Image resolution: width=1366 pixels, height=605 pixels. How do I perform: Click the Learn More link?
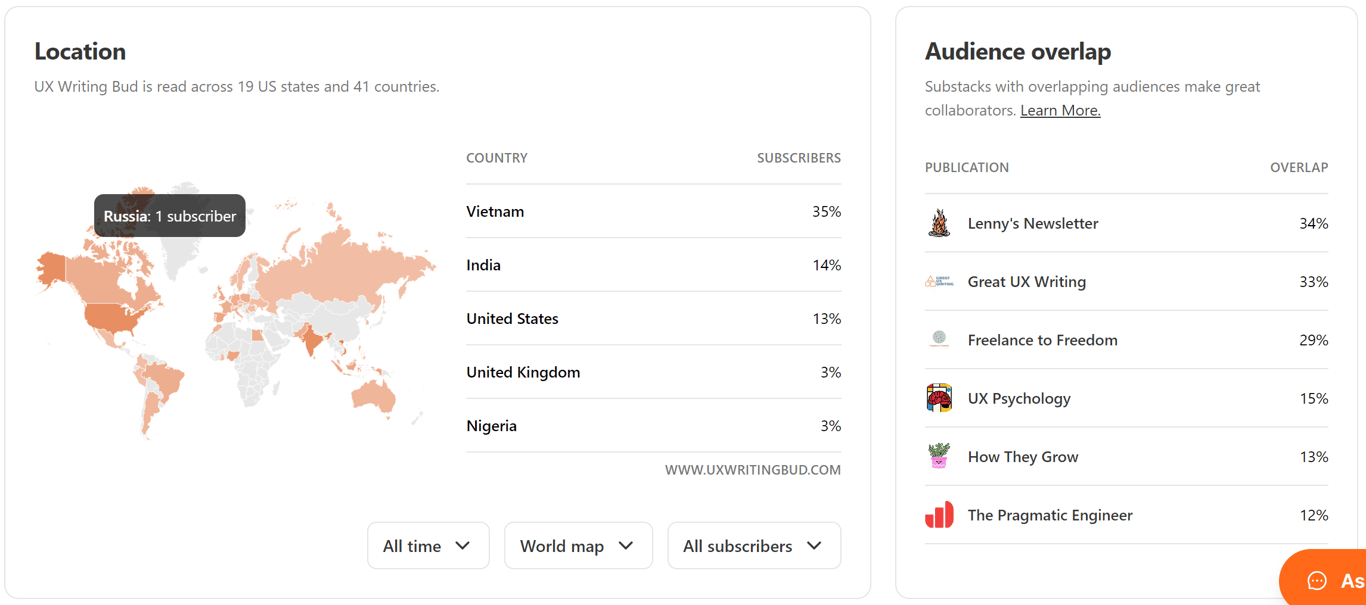click(x=1060, y=110)
